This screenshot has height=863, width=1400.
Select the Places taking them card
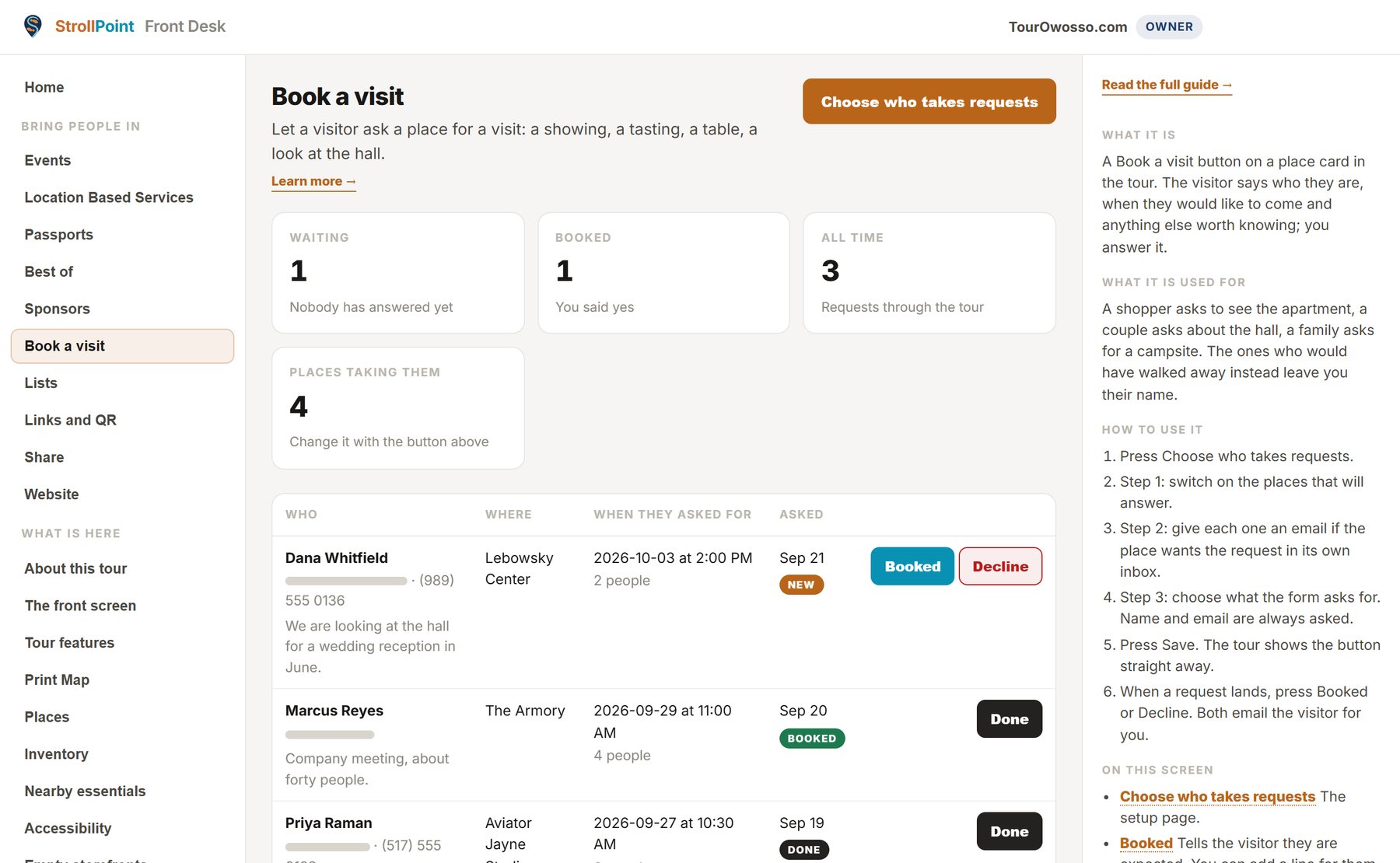pos(398,408)
